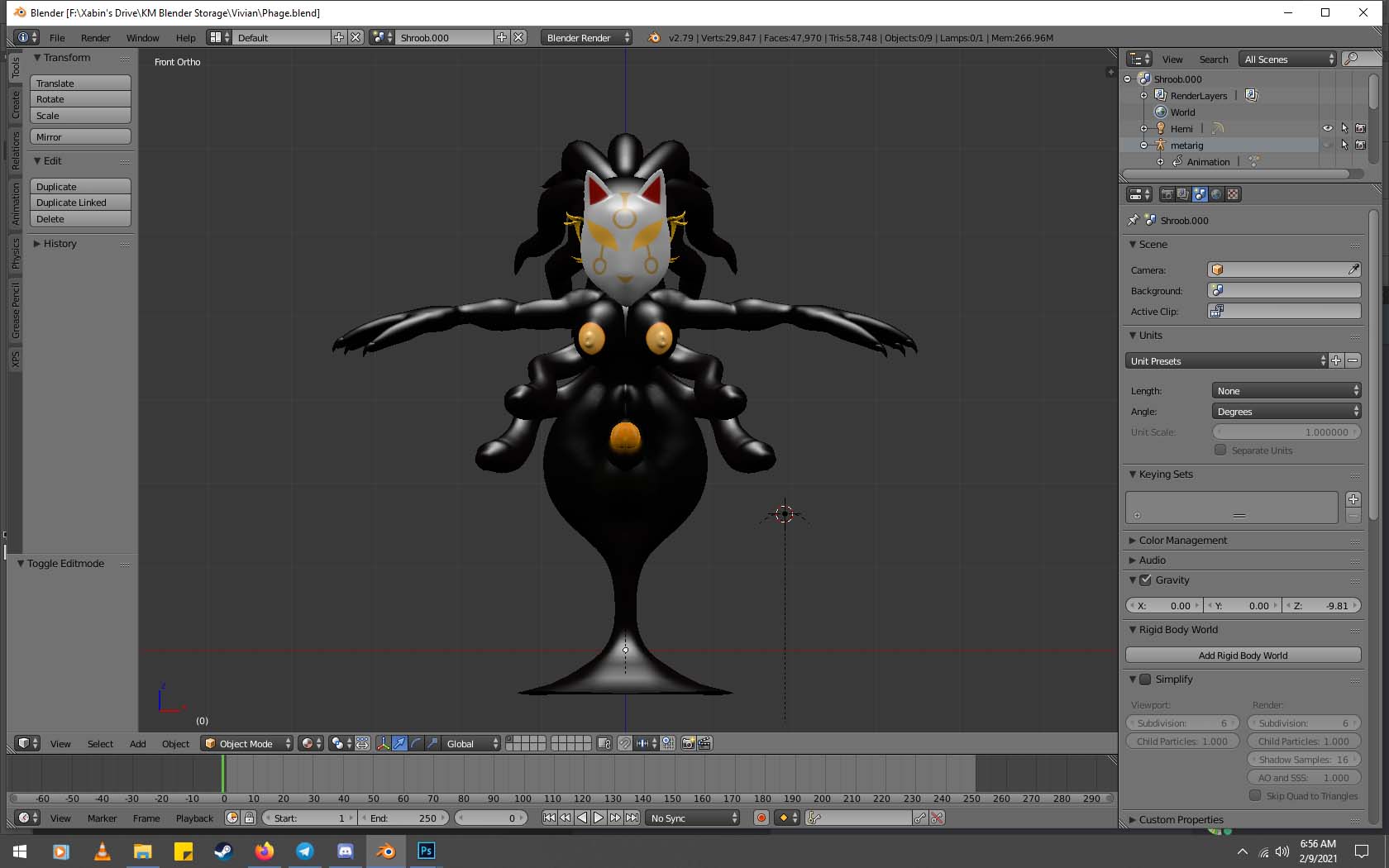Click the Gravity Z value field
The height and width of the screenshot is (868, 1389).
coord(1321,606)
